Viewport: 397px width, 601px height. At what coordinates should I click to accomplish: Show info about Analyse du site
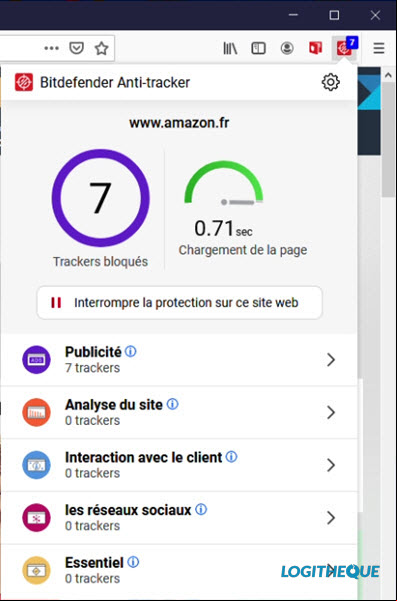click(173, 404)
